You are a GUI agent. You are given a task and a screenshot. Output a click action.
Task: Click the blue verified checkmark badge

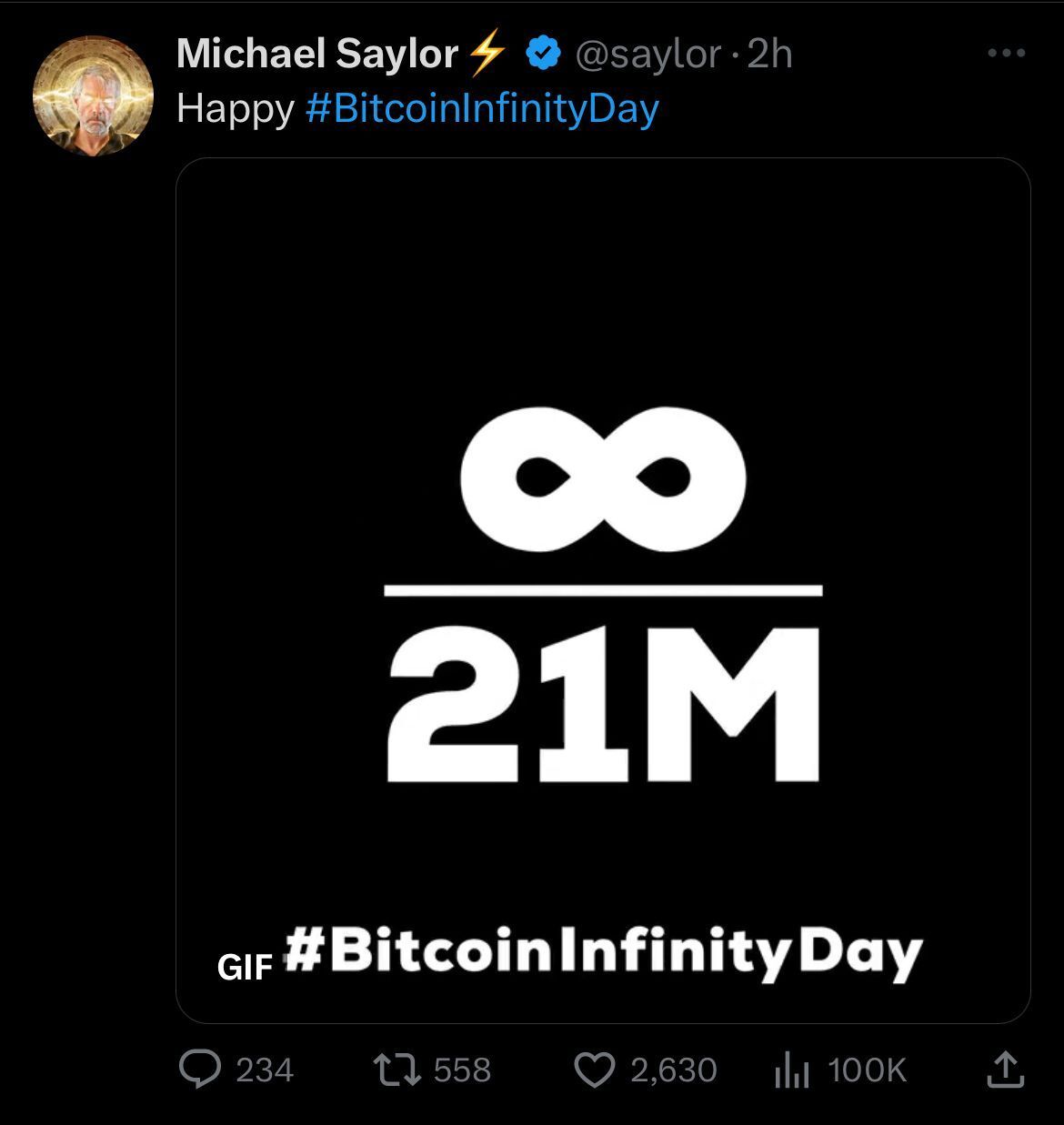(543, 55)
